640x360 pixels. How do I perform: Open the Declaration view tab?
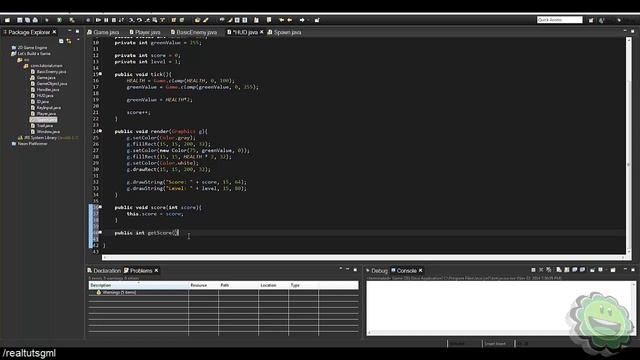coord(104,271)
